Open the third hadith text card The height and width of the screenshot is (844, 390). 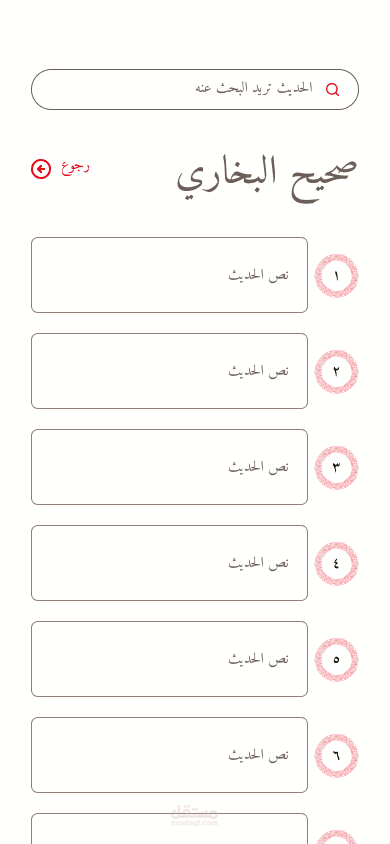[169, 467]
